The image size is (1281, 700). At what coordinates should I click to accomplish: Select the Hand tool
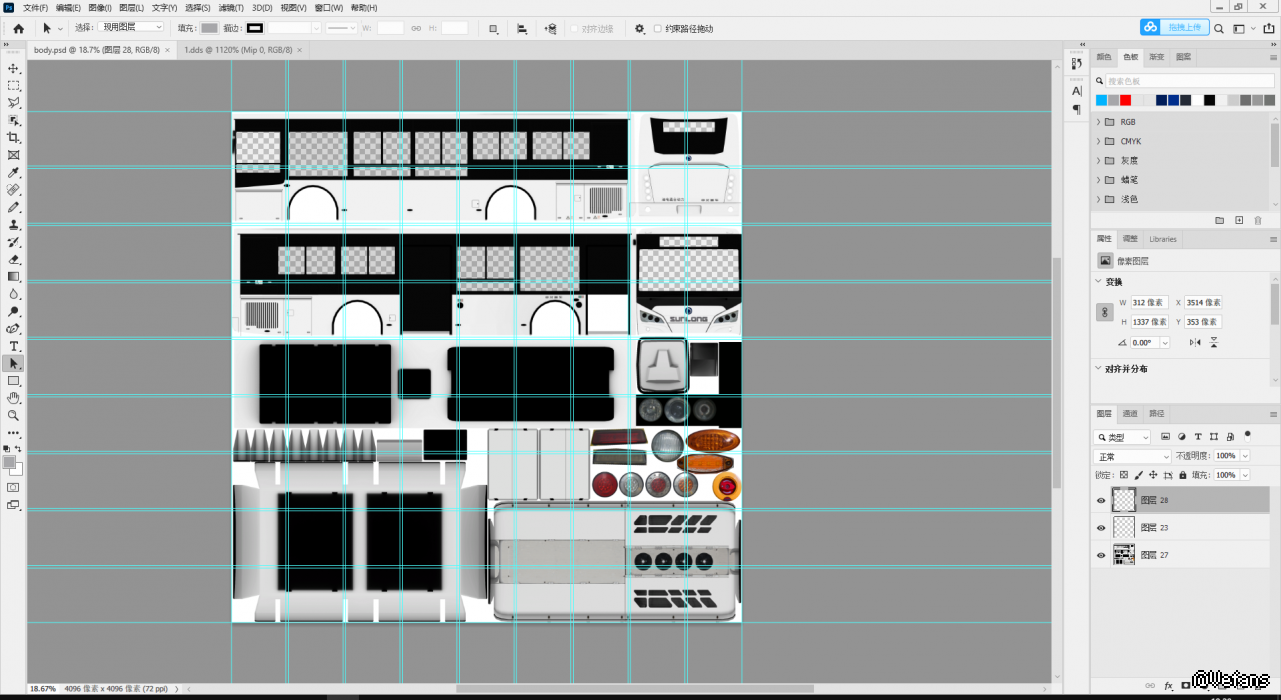[x=14, y=398]
